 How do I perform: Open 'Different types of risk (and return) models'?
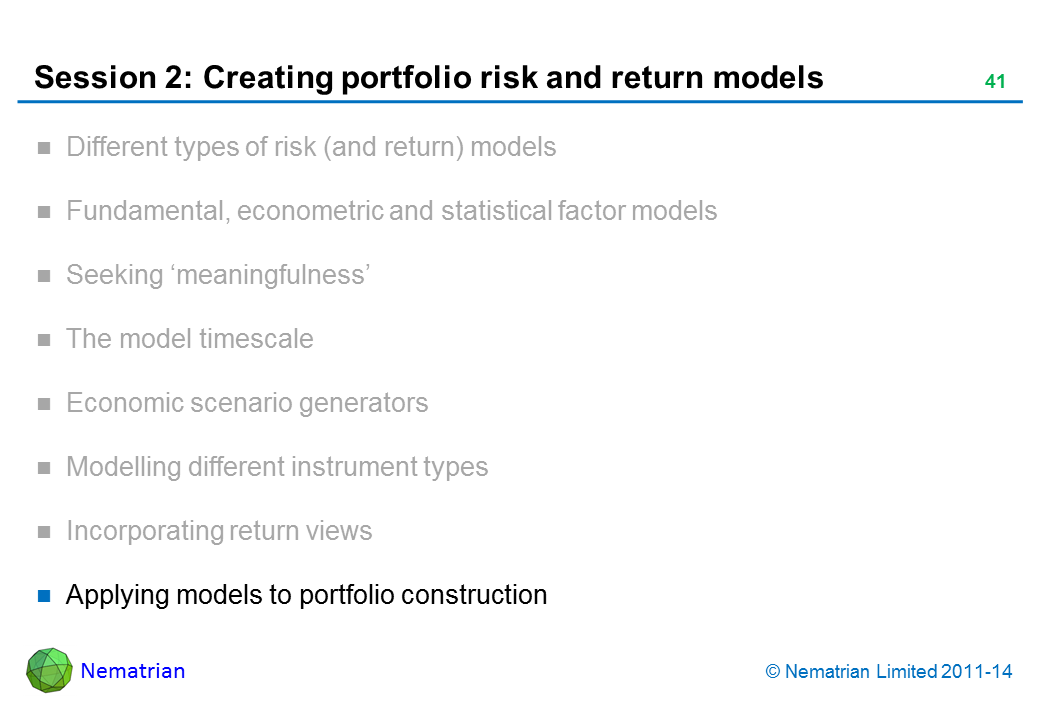311,147
